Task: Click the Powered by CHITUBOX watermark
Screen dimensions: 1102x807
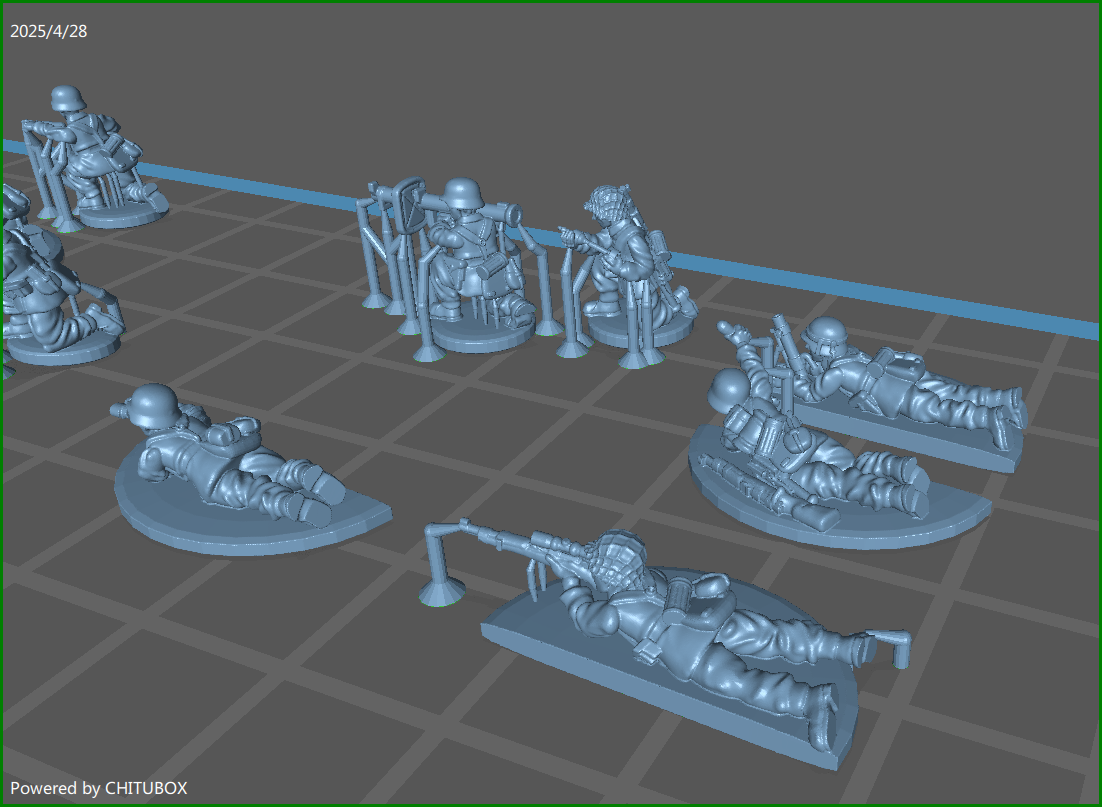Action: 99,788
